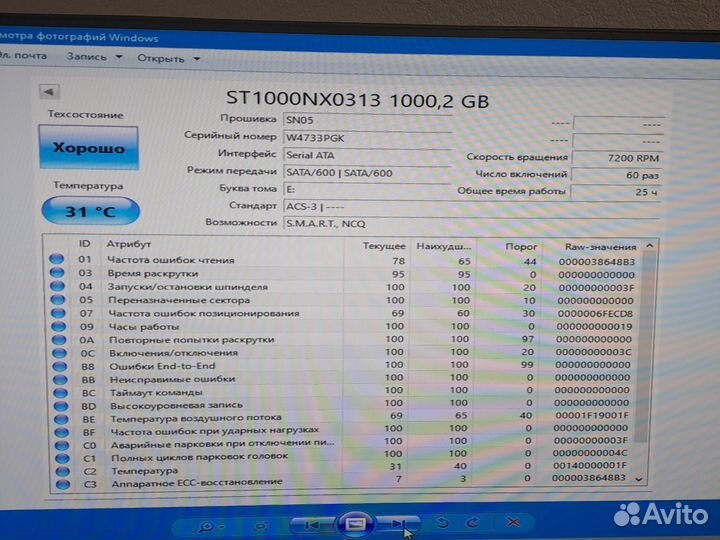Go to the previous photo
This screenshot has height=540, width=720.
[312, 524]
